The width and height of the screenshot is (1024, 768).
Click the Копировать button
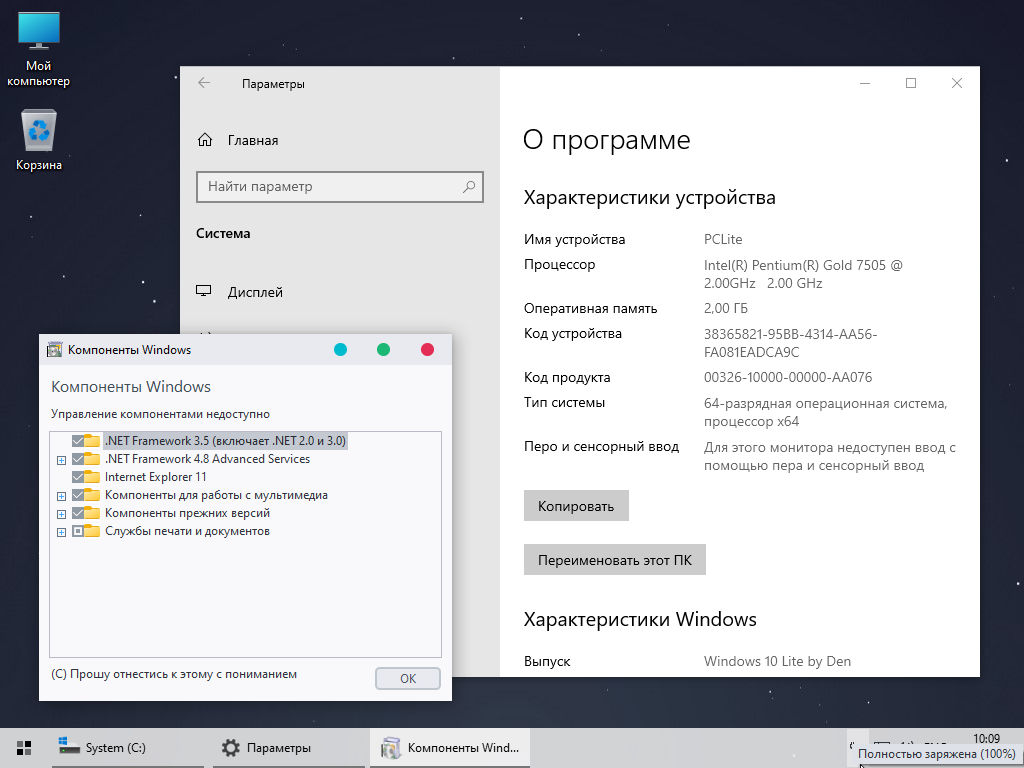click(x=576, y=506)
